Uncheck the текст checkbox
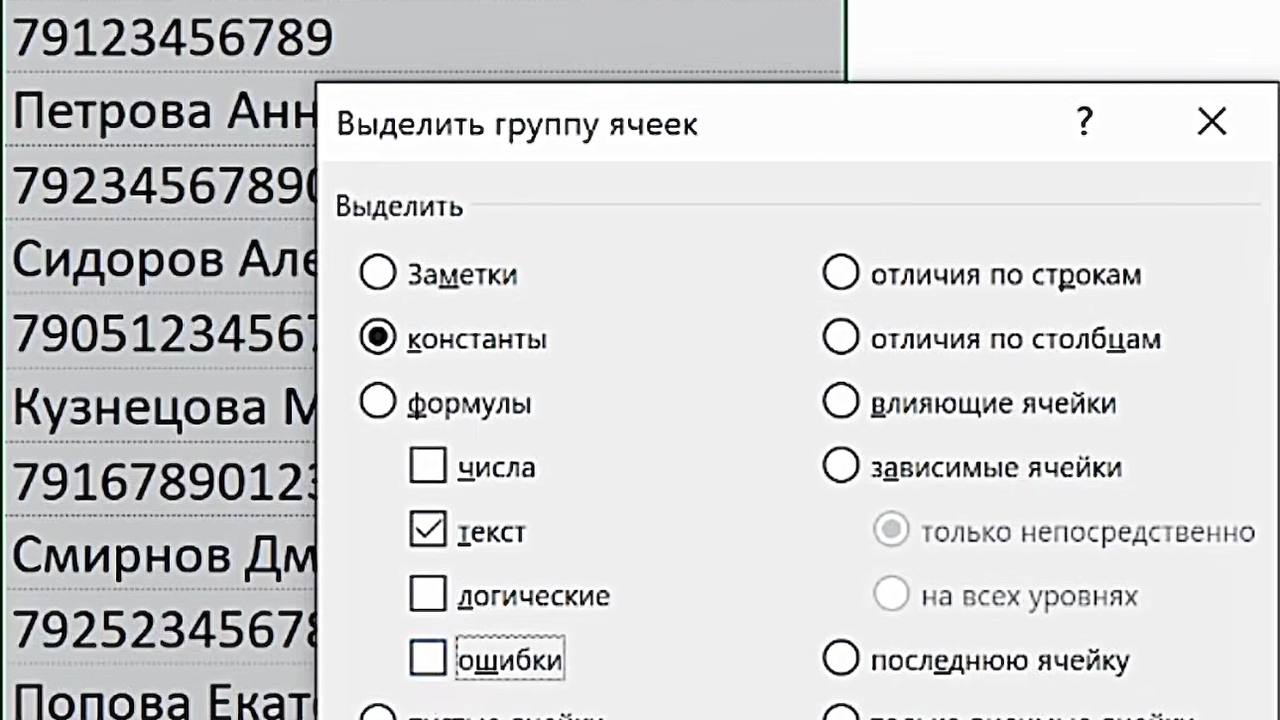The height and width of the screenshot is (720, 1280). pos(428,531)
